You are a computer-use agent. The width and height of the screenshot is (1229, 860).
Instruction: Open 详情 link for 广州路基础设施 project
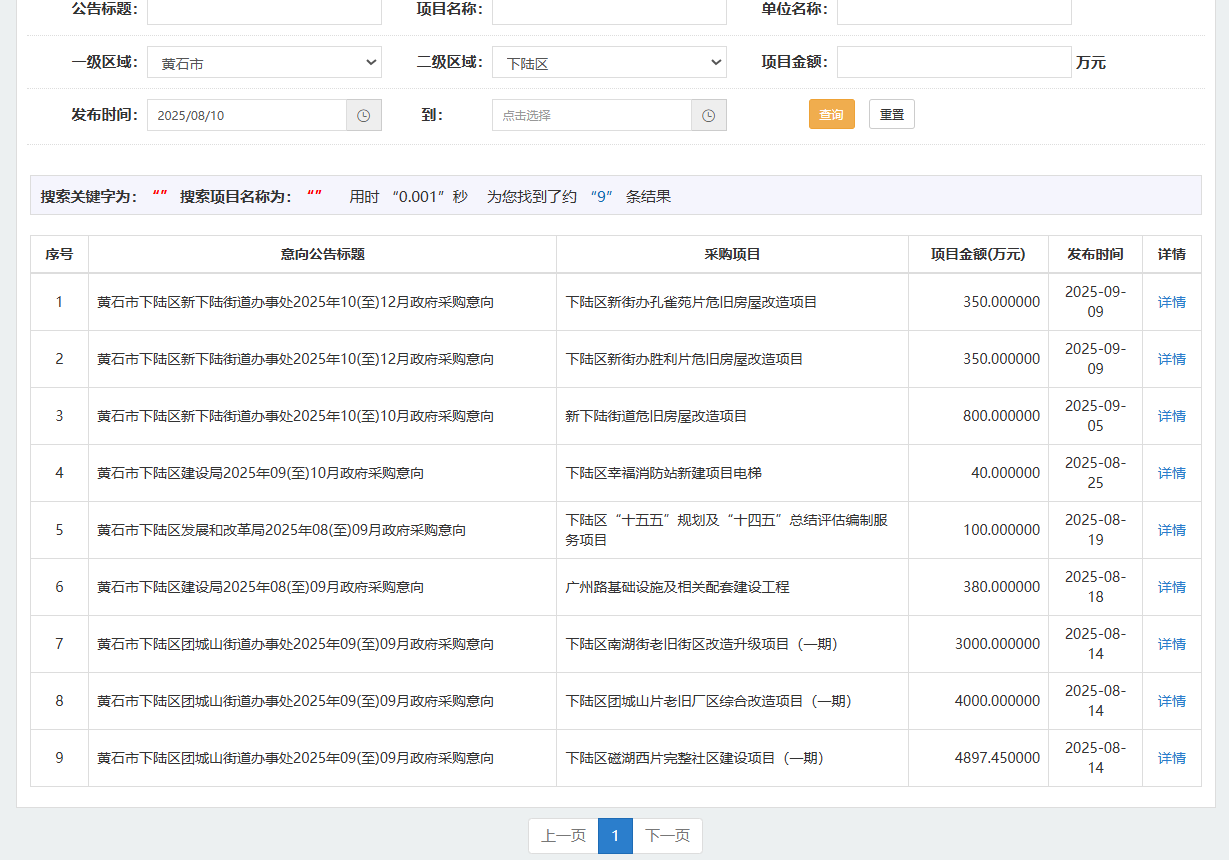pyautogui.click(x=1171, y=587)
